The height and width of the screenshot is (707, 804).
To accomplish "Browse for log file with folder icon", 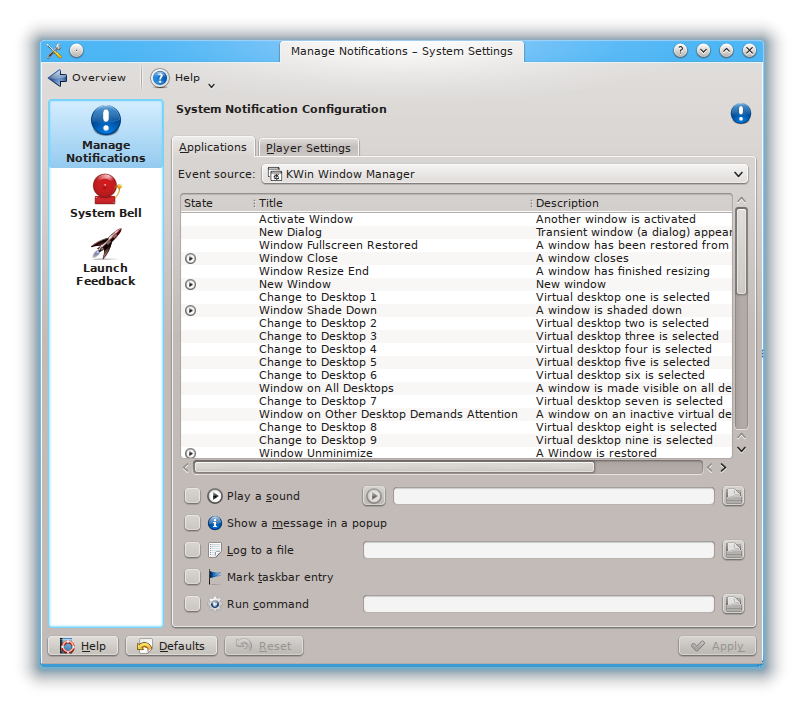I will coord(733,550).
